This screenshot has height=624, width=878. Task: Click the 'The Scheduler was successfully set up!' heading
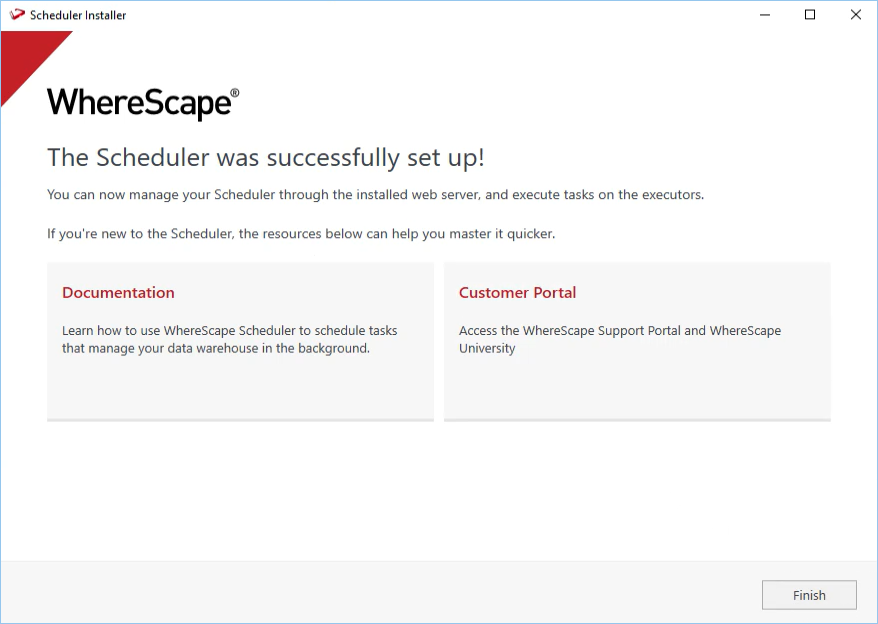[265, 157]
